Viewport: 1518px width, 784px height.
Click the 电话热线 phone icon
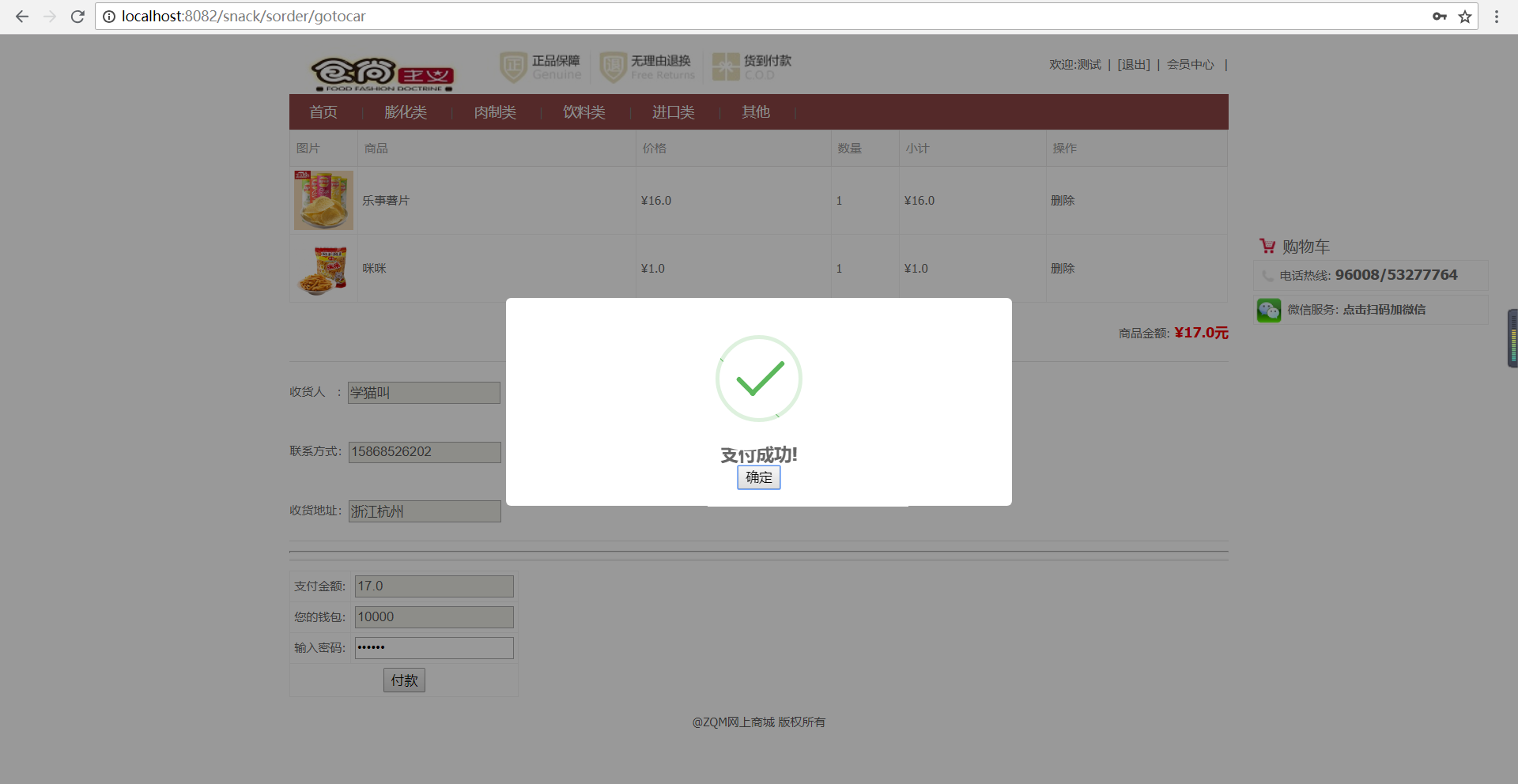(1268, 276)
